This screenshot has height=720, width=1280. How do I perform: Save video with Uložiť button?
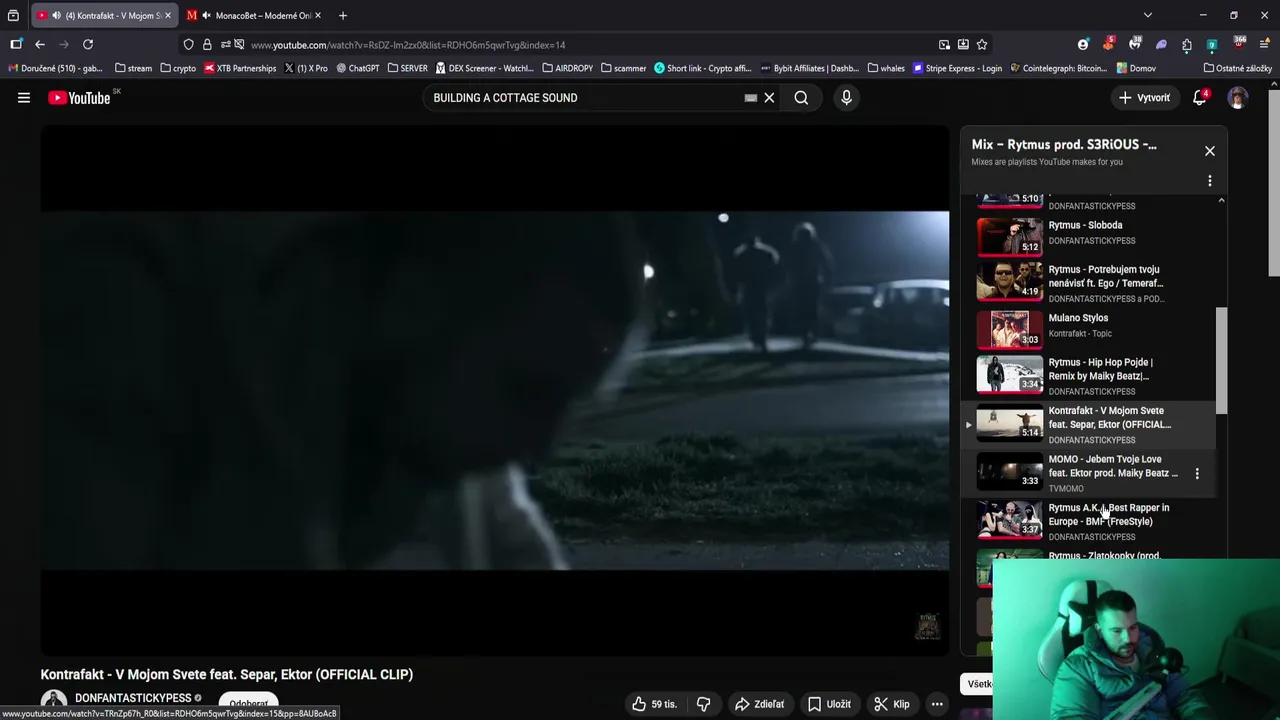pyautogui.click(x=829, y=704)
